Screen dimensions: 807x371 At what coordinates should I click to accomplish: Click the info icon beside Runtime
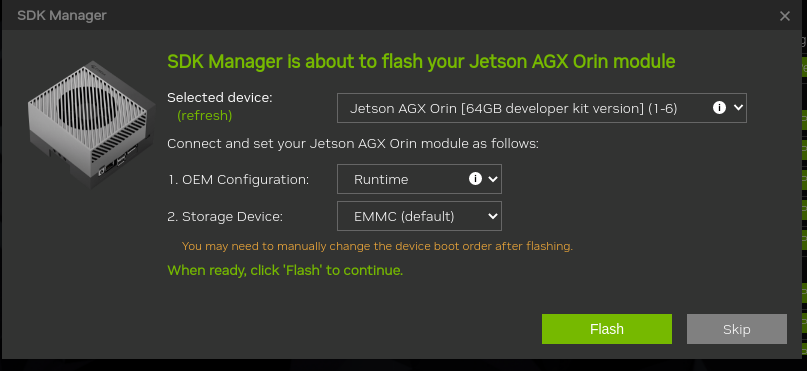coord(475,179)
